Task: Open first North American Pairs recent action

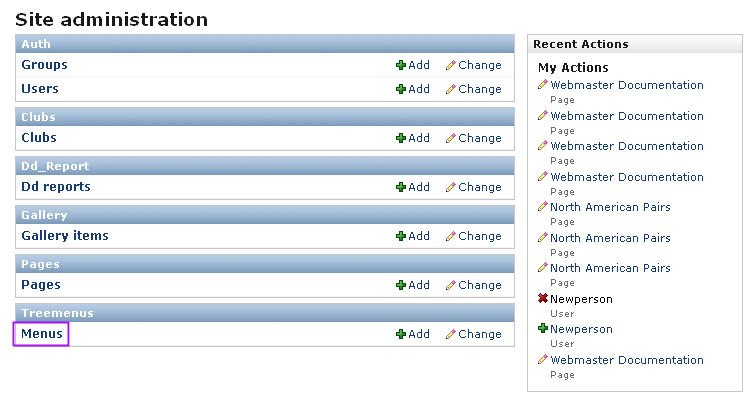Action: (x=610, y=208)
